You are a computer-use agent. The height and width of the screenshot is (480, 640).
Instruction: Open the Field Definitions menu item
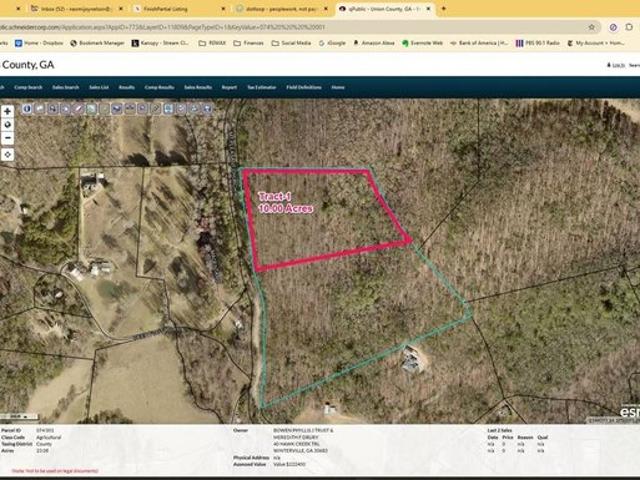click(304, 87)
